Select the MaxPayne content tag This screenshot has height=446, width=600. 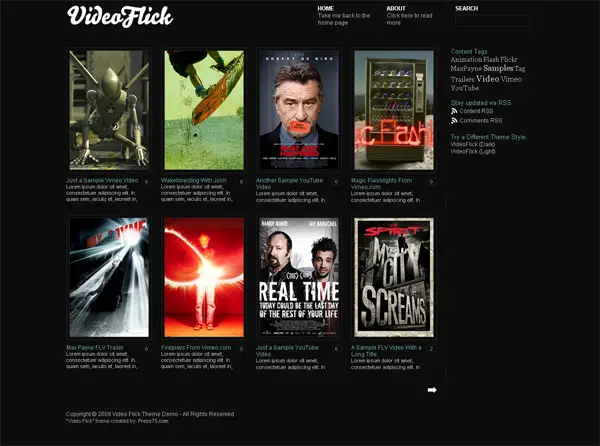[466, 69]
